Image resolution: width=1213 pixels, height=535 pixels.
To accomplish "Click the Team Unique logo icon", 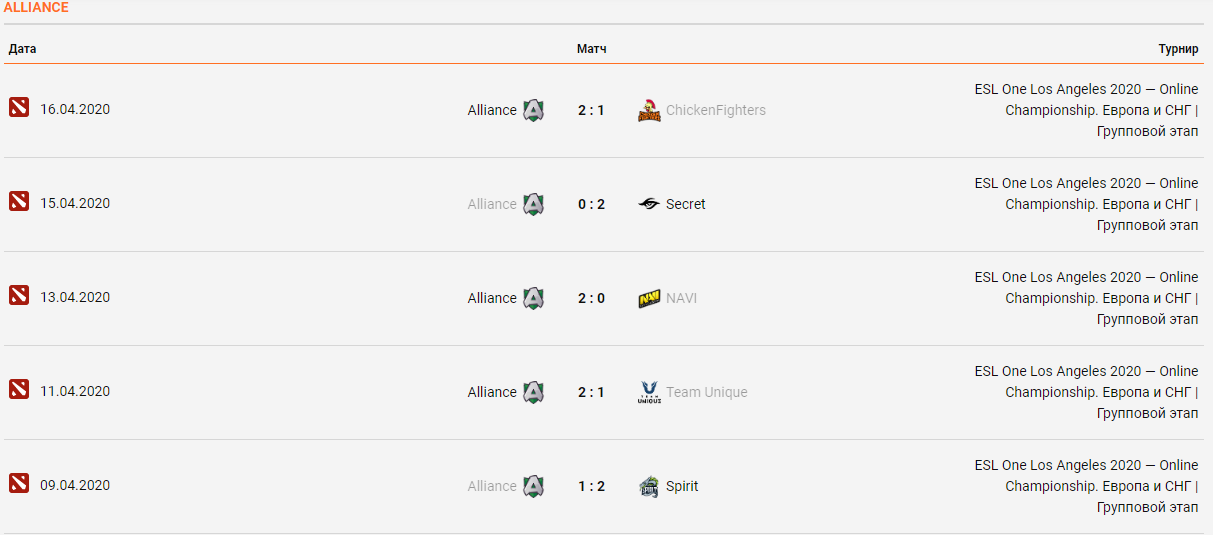I will click(x=649, y=392).
